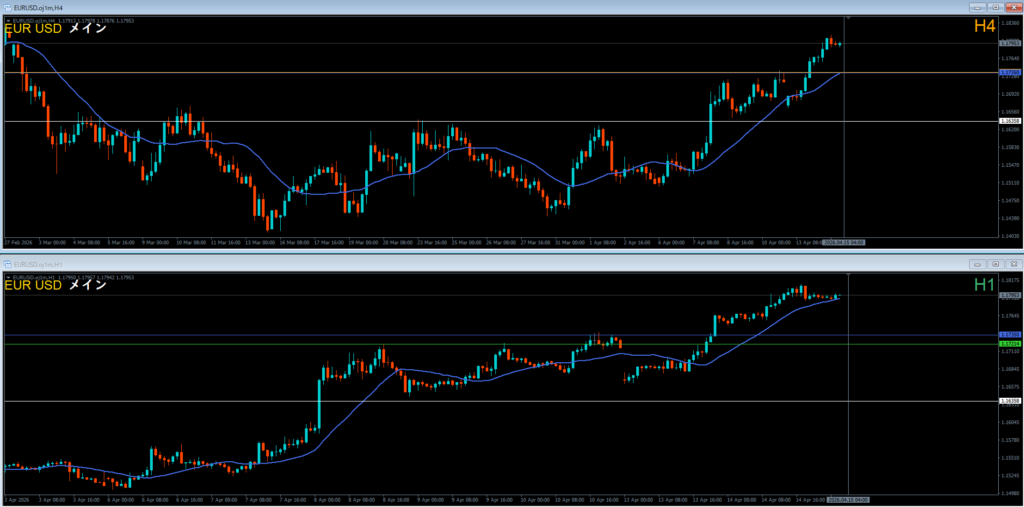Click the H4 chart window icon

[x=6, y=7]
